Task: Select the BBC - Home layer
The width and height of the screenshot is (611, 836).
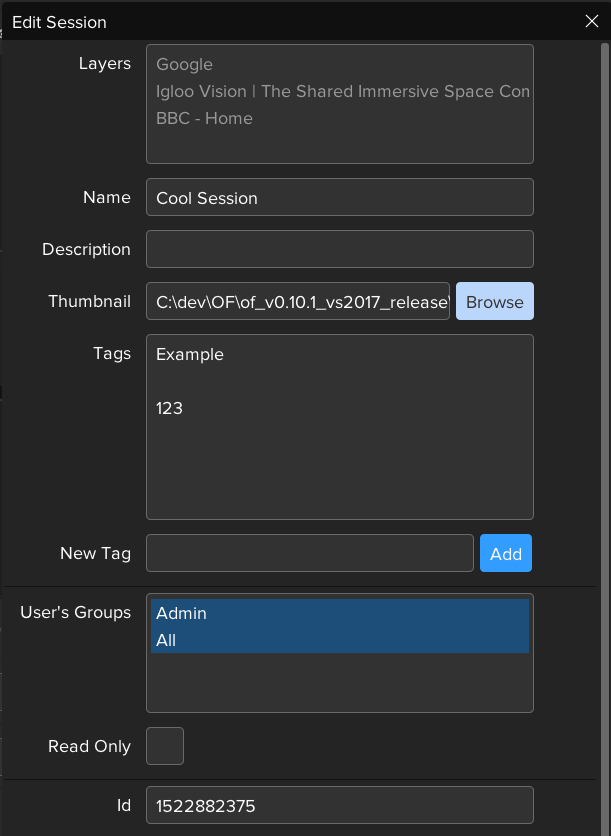Action: [204, 118]
